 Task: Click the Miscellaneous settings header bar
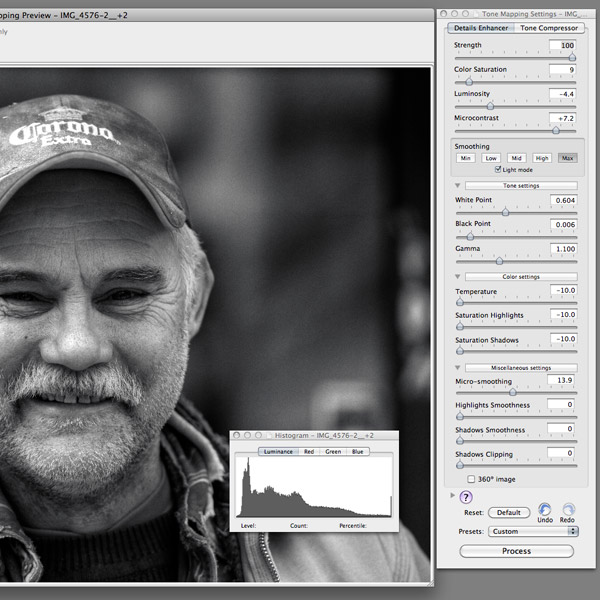click(521, 368)
